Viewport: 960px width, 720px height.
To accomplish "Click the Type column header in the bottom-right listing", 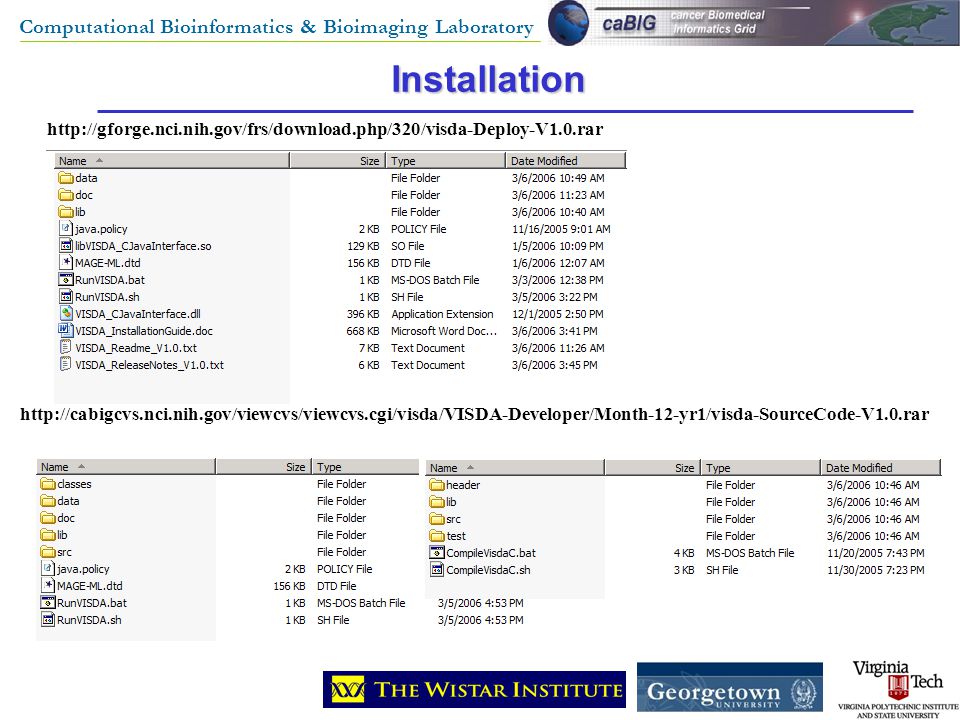I will point(760,468).
